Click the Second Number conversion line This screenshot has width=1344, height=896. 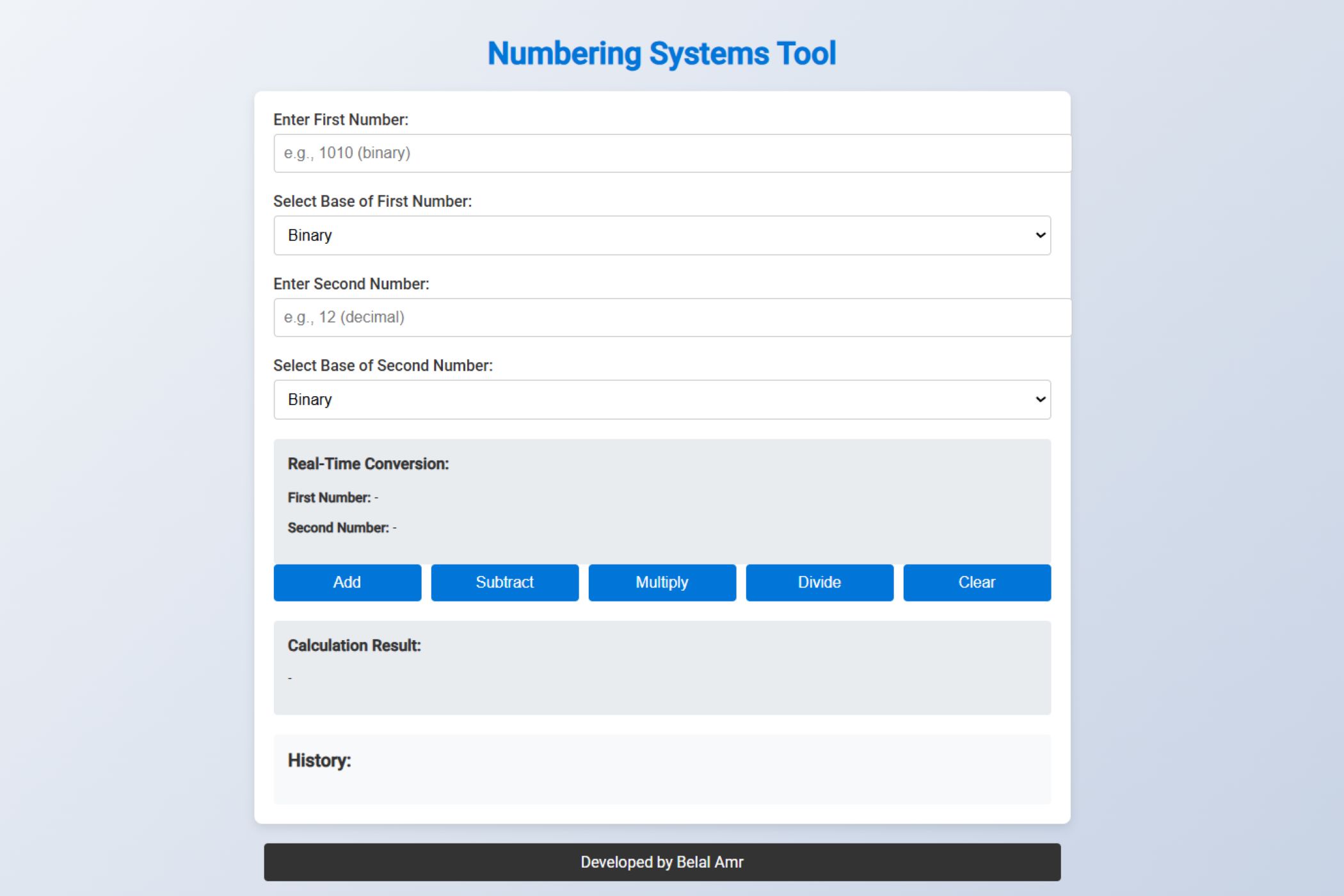[342, 528]
